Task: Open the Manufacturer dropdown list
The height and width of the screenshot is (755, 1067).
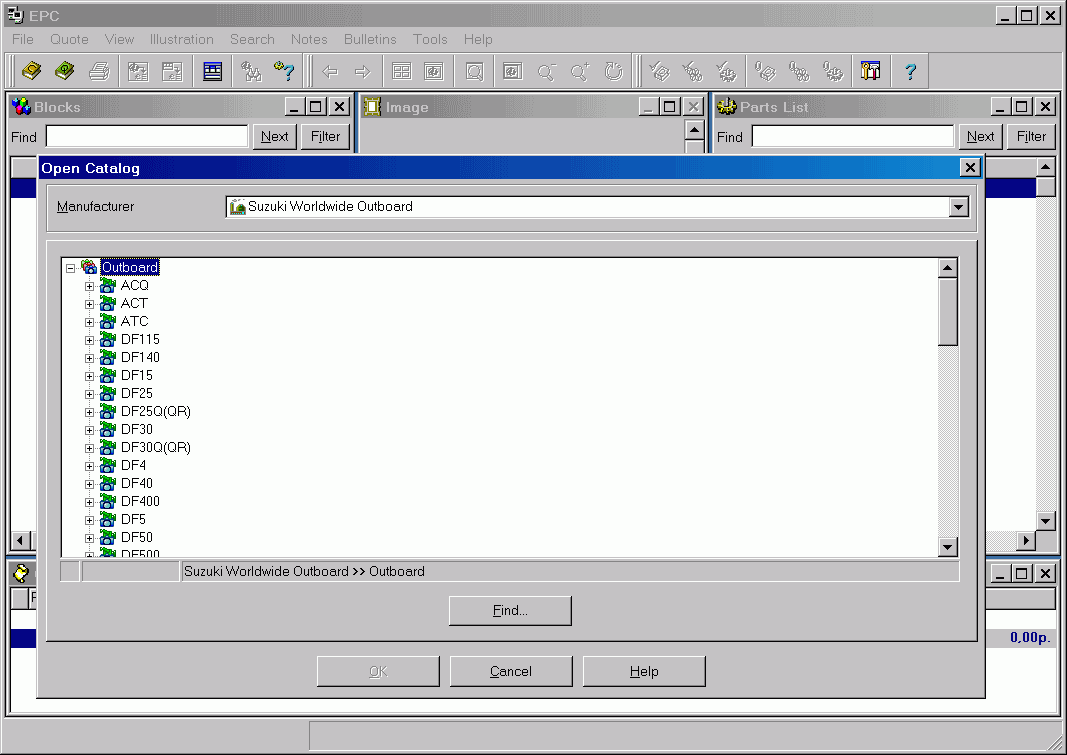Action: pyautogui.click(x=958, y=207)
